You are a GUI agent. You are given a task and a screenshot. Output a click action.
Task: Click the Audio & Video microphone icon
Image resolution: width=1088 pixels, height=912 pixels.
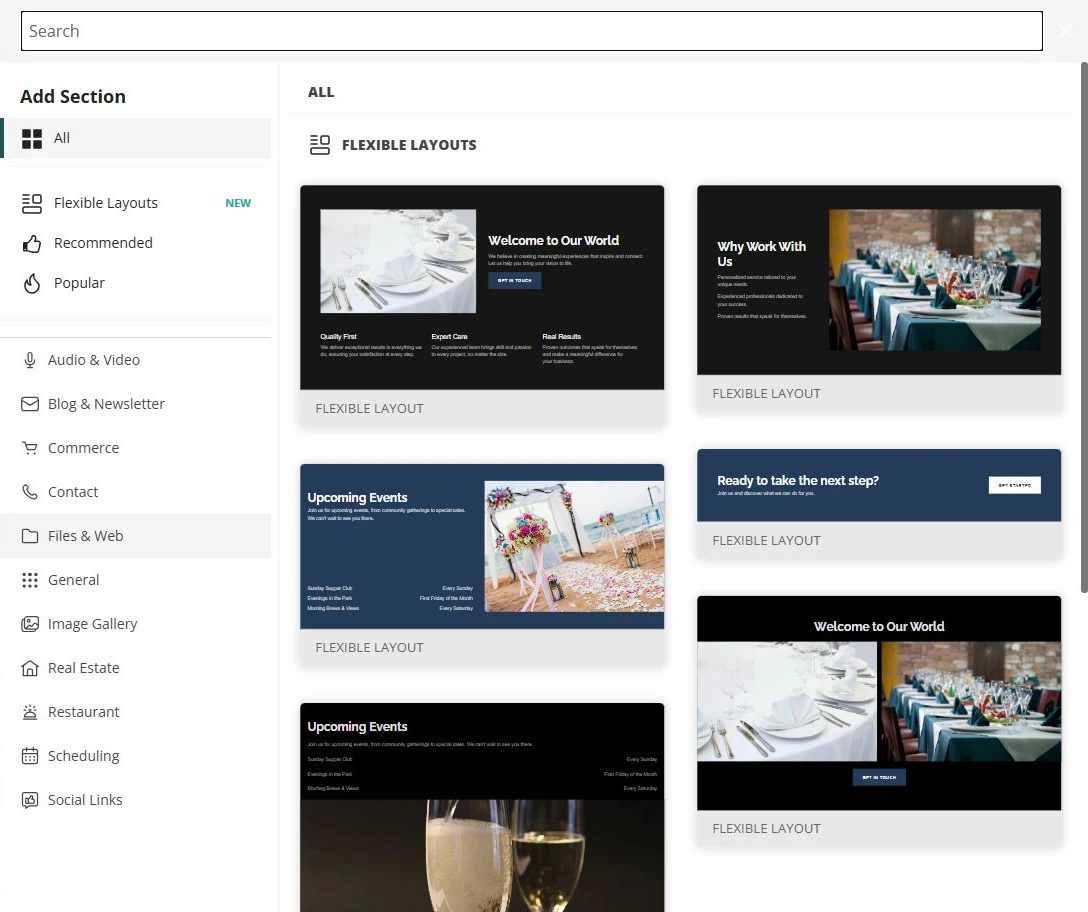[x=30, y=360]
